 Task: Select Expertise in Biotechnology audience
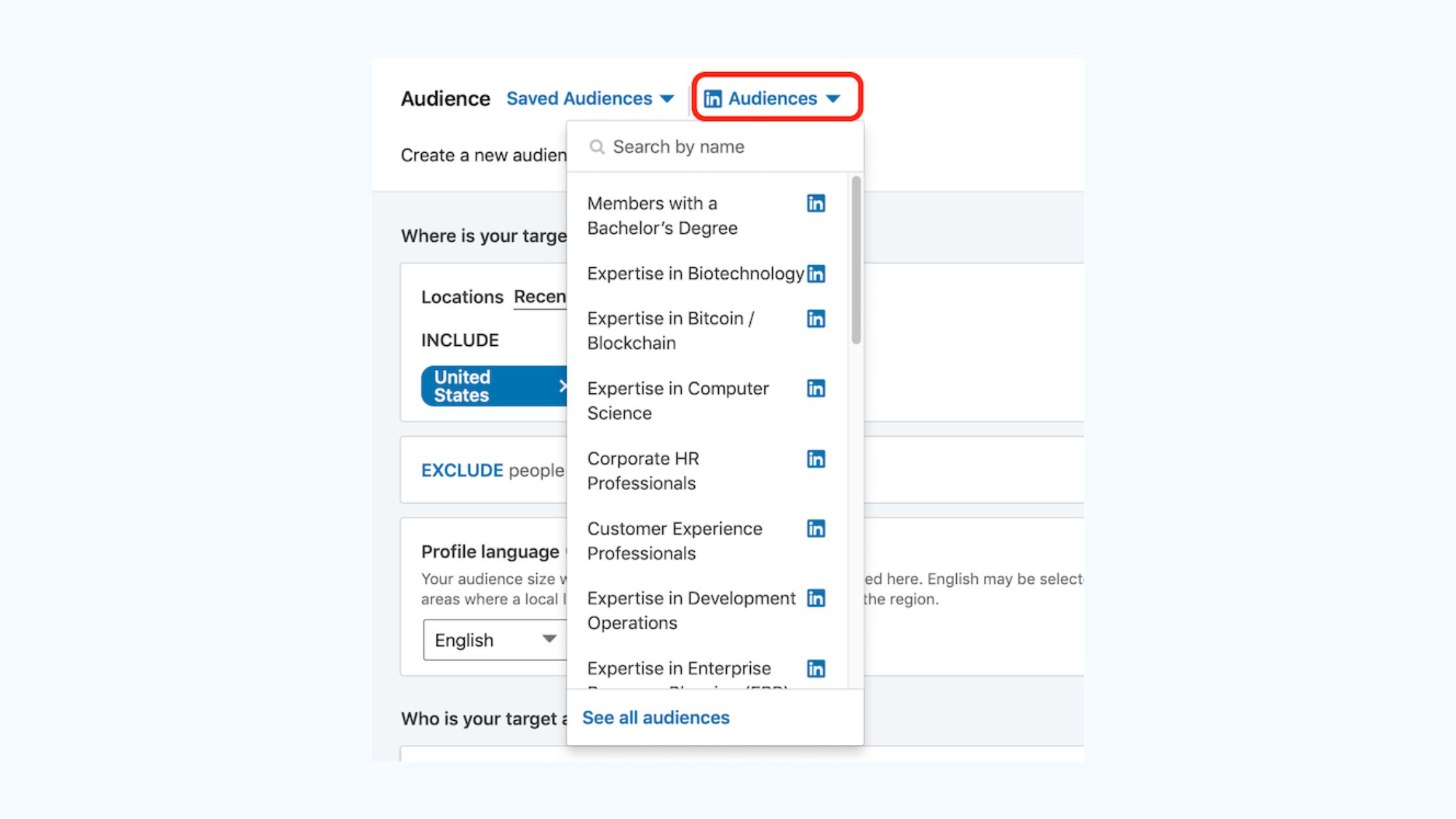[695, 274]
